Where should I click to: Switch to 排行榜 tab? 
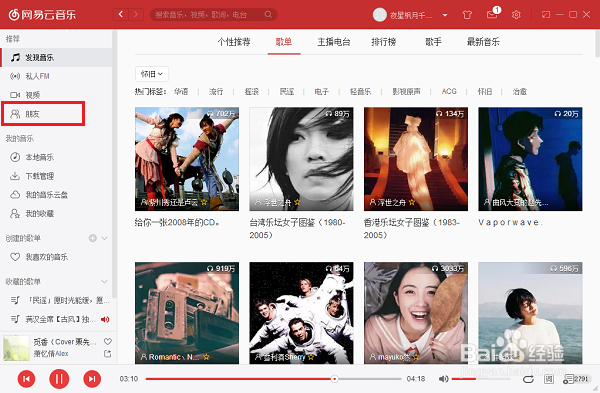(383, 42)
